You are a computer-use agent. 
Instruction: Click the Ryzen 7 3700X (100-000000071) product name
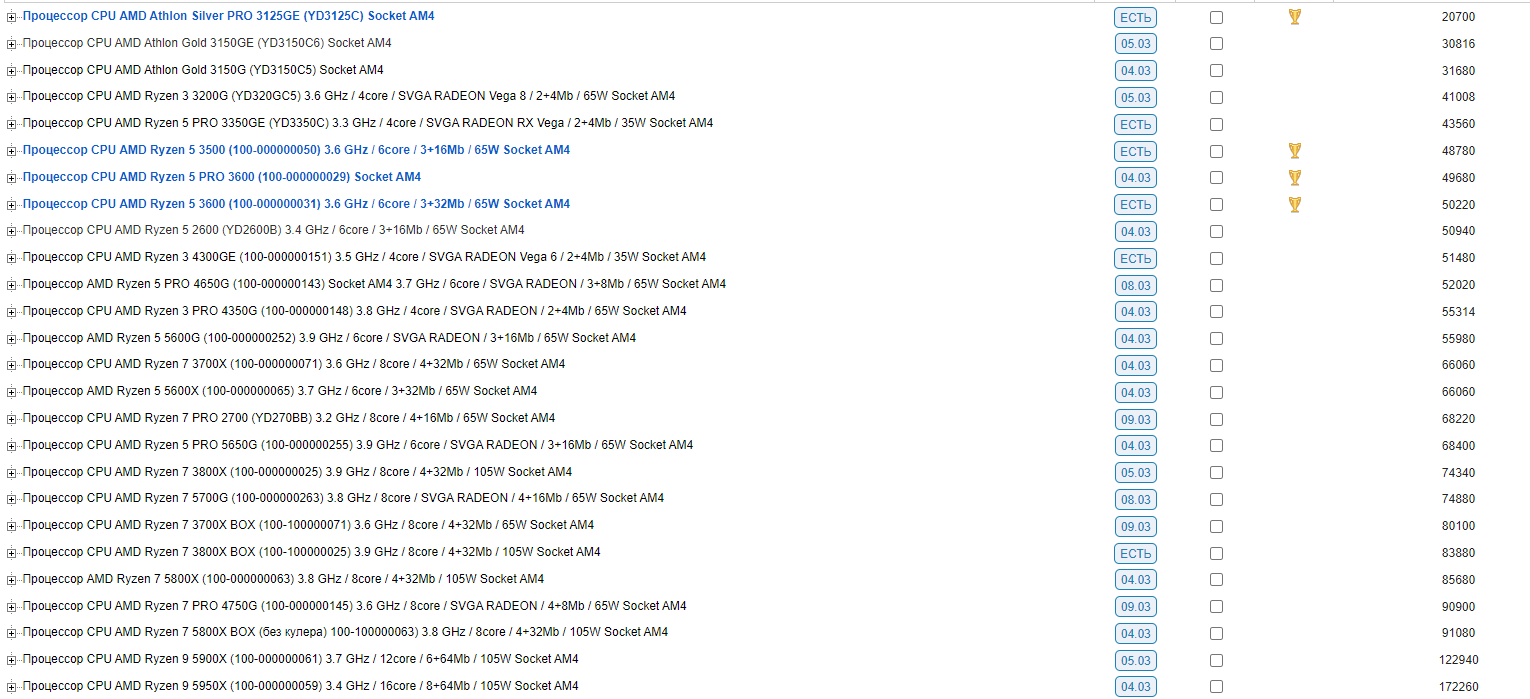coord(293,364)
